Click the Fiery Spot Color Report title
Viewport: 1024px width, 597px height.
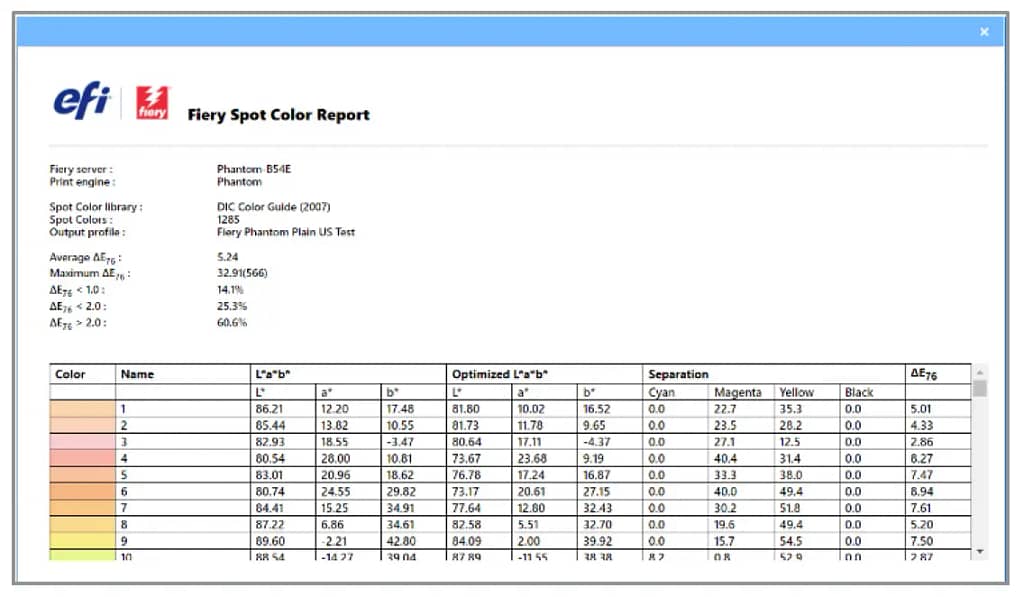click(x=279, y=115)
